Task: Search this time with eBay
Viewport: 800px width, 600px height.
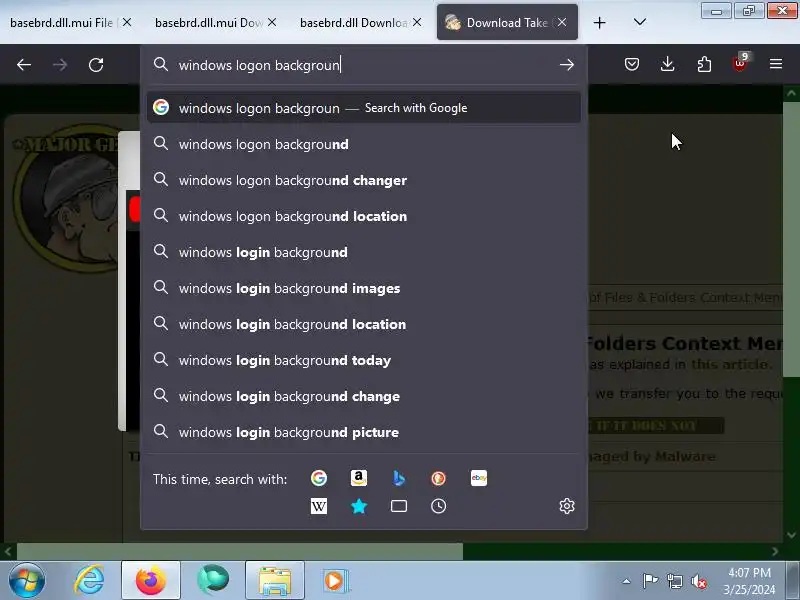Action: point(479,478)
